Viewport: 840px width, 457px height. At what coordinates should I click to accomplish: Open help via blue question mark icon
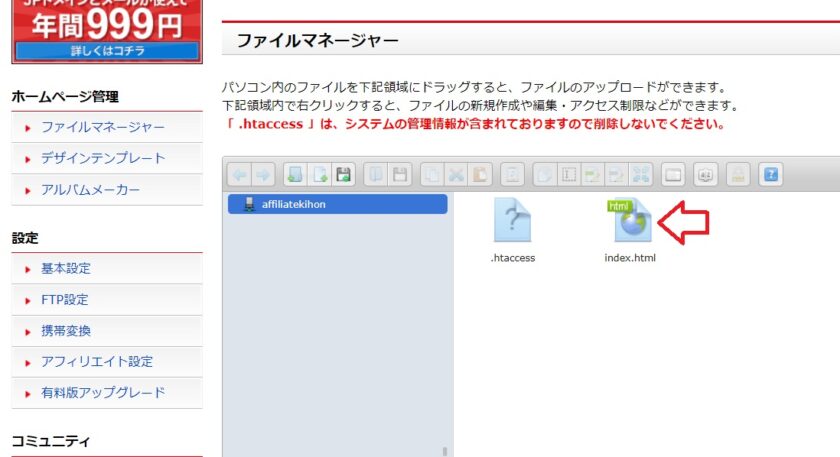770,175
